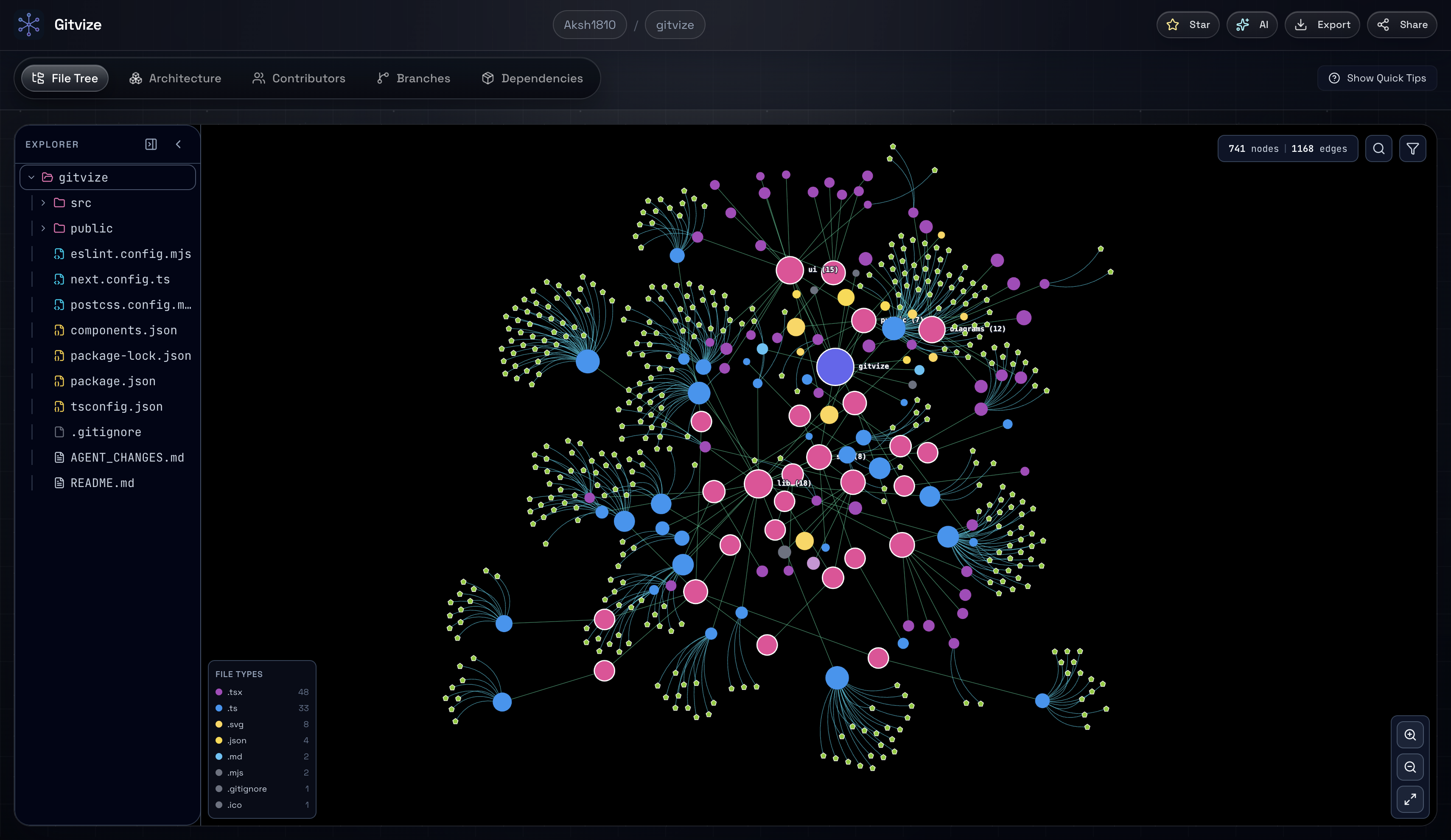Click the .gitignore file icon
1451x840 pixels.
pos(59,432)
